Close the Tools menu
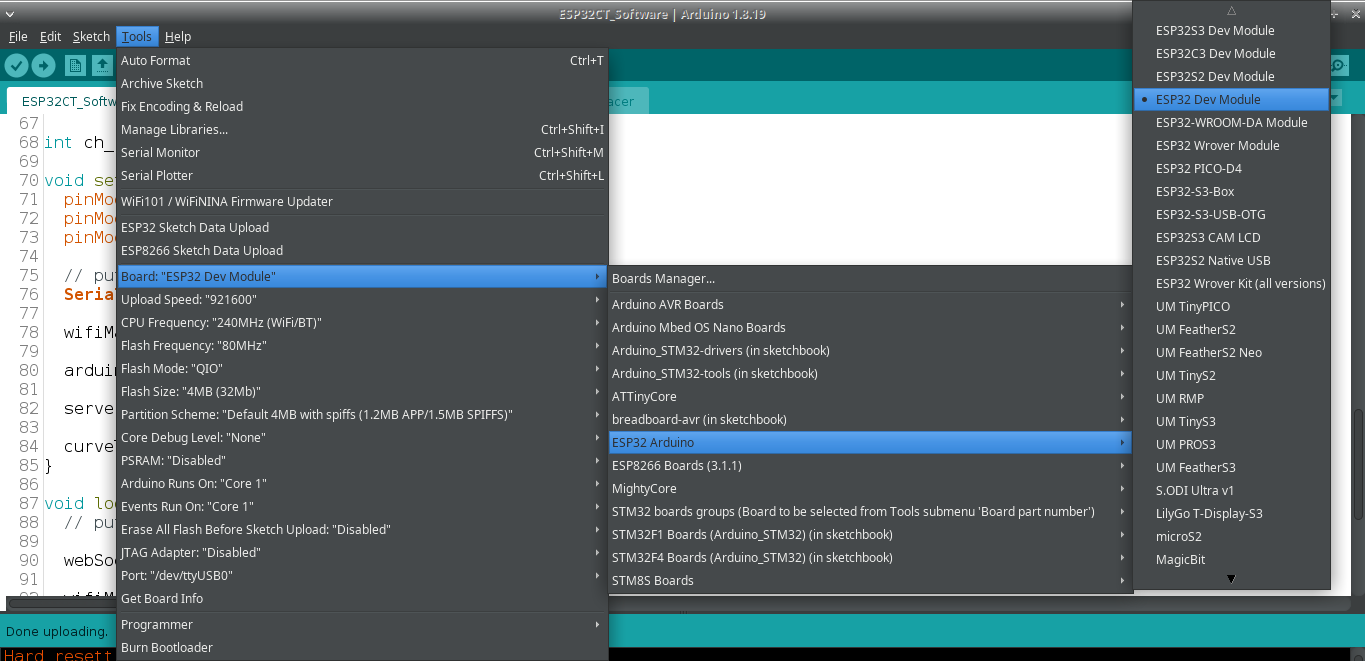 pos(137,36)
